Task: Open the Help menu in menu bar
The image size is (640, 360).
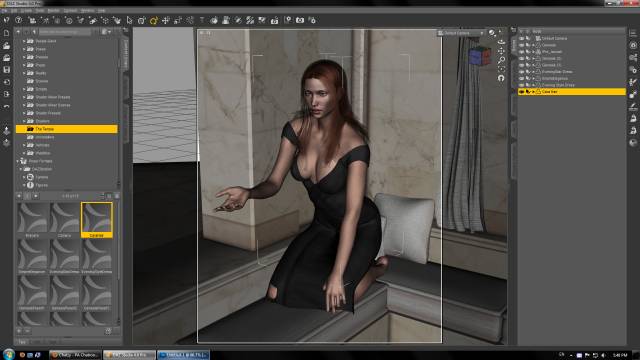Action: click(x=101, y=11)
